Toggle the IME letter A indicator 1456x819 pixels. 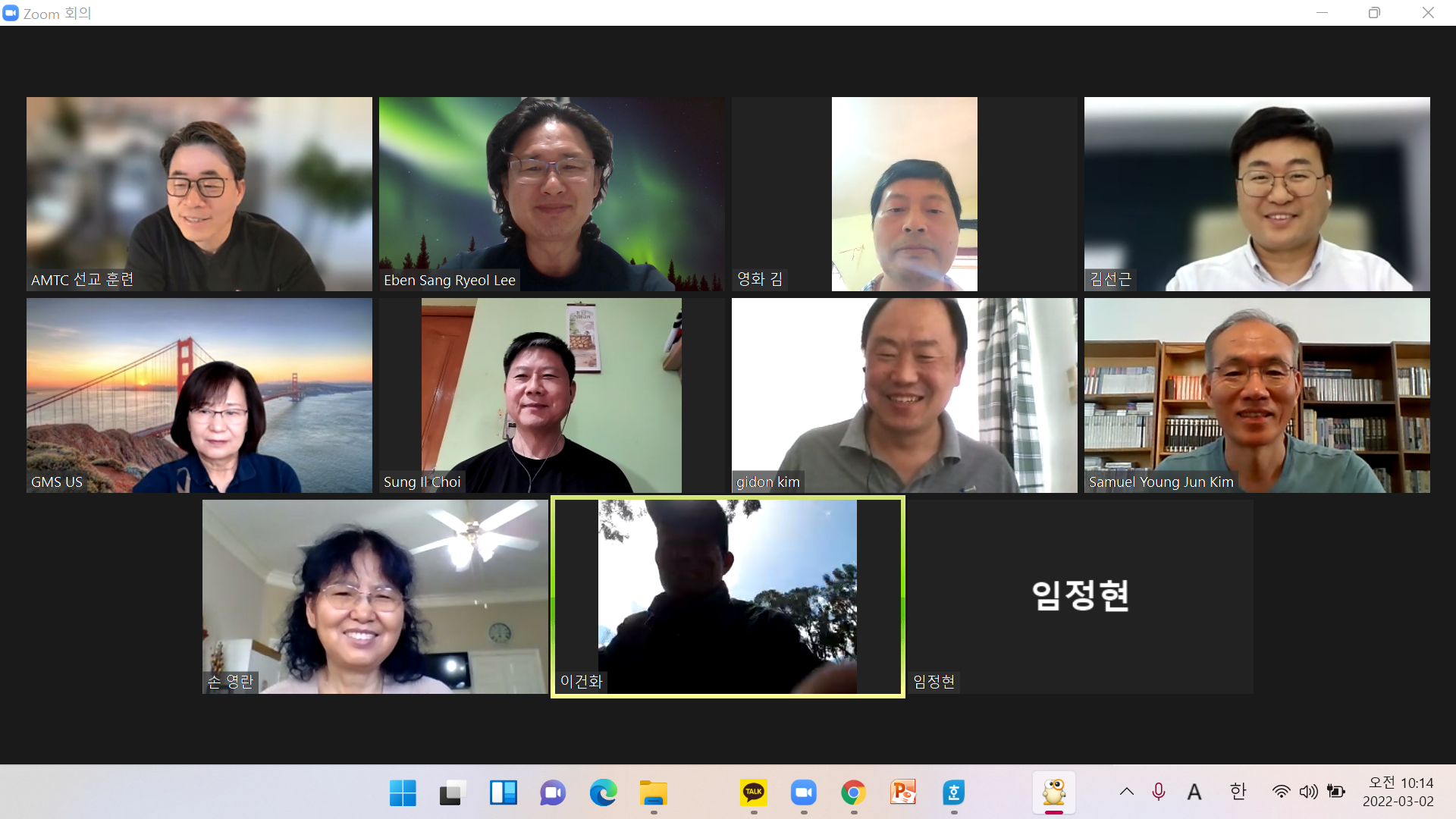[1194, 792]
